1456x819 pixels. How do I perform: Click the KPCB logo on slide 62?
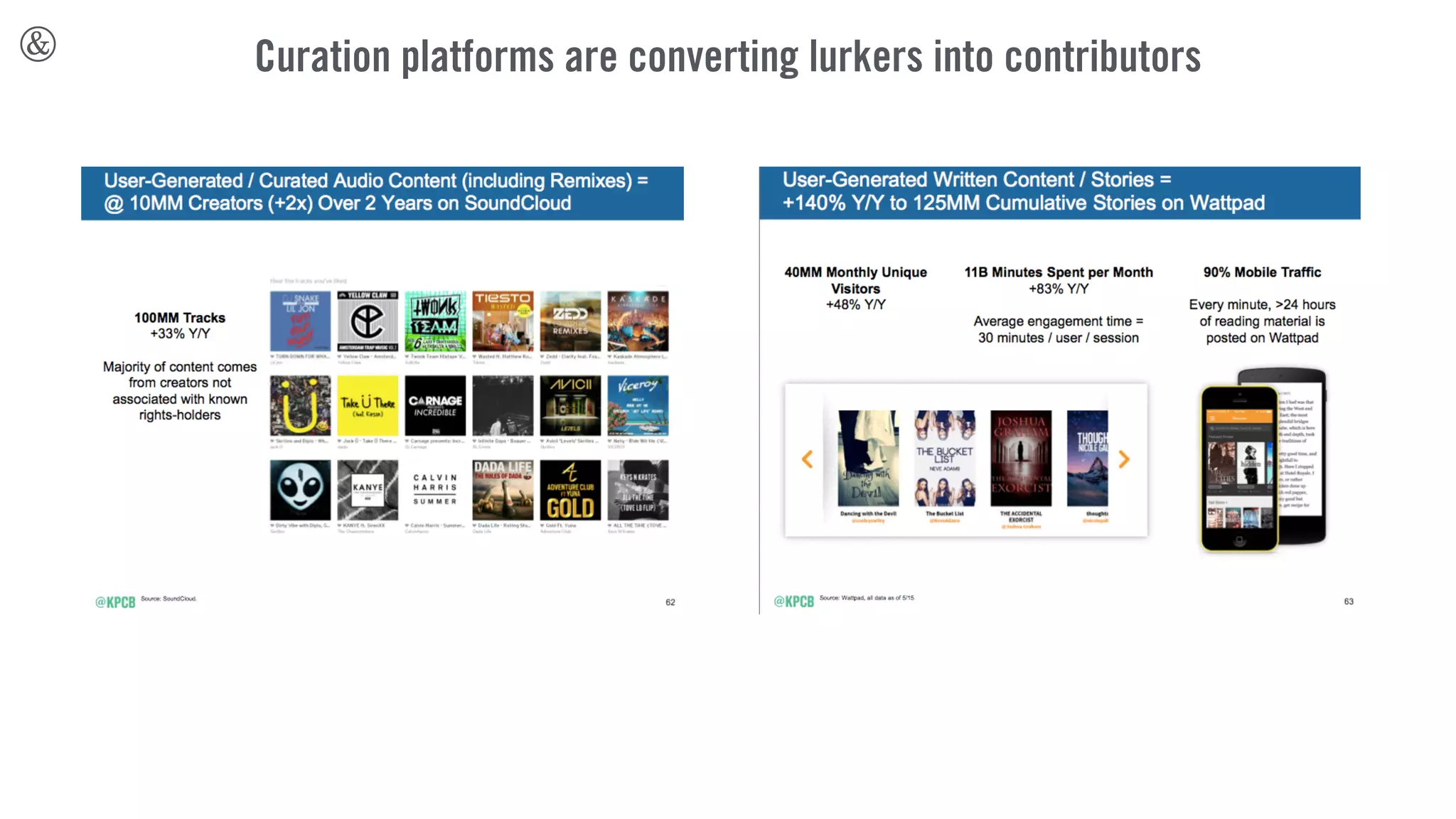pyautogui.click(x=115, y=602)
